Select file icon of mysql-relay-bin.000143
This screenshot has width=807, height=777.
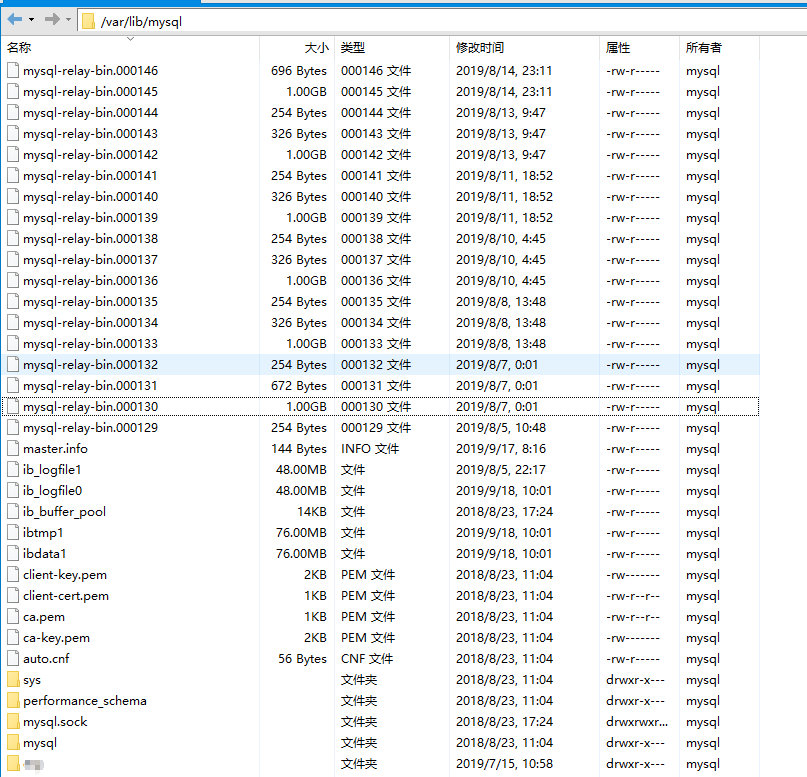(x=13, y=134)
